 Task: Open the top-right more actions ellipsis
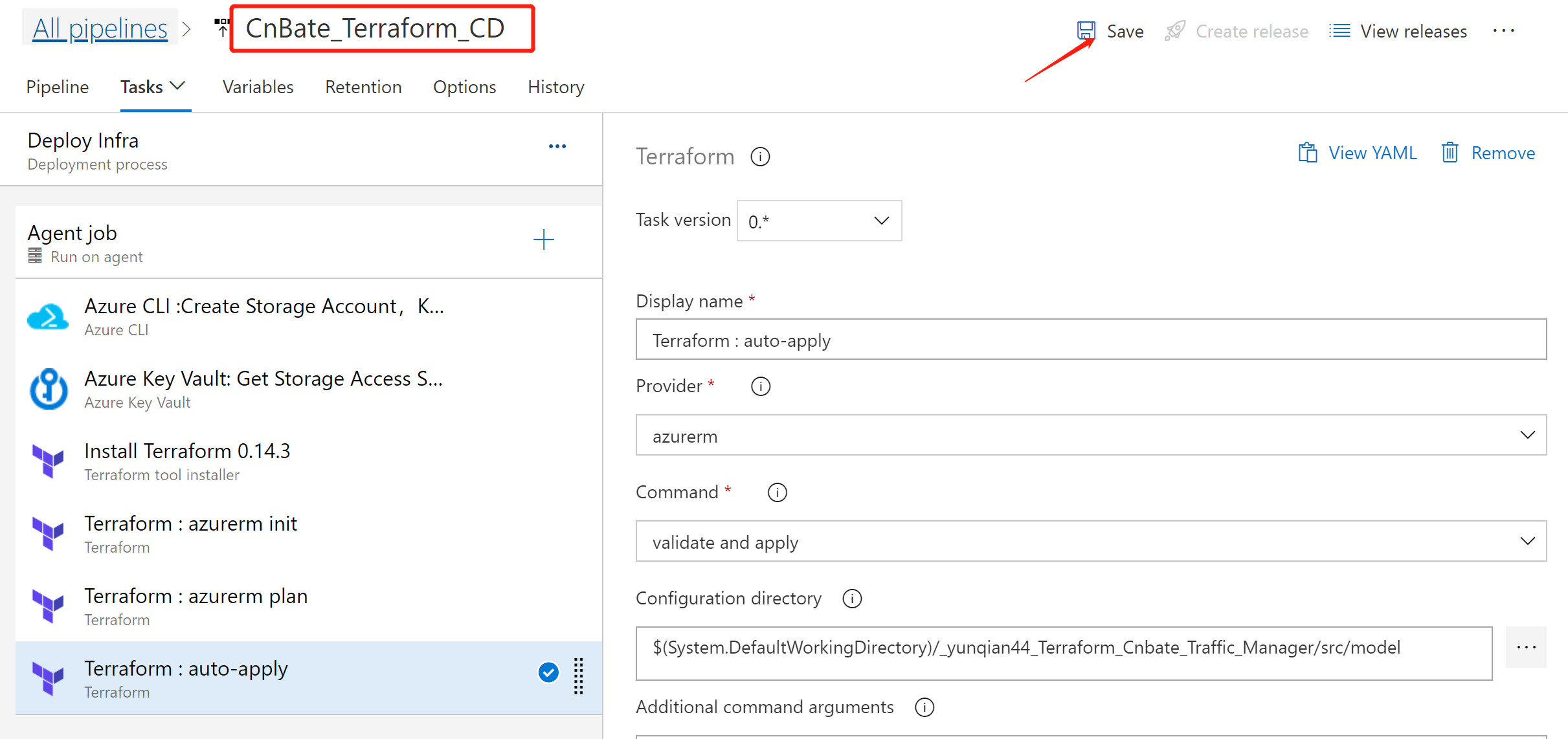(x=1503, y=30)
